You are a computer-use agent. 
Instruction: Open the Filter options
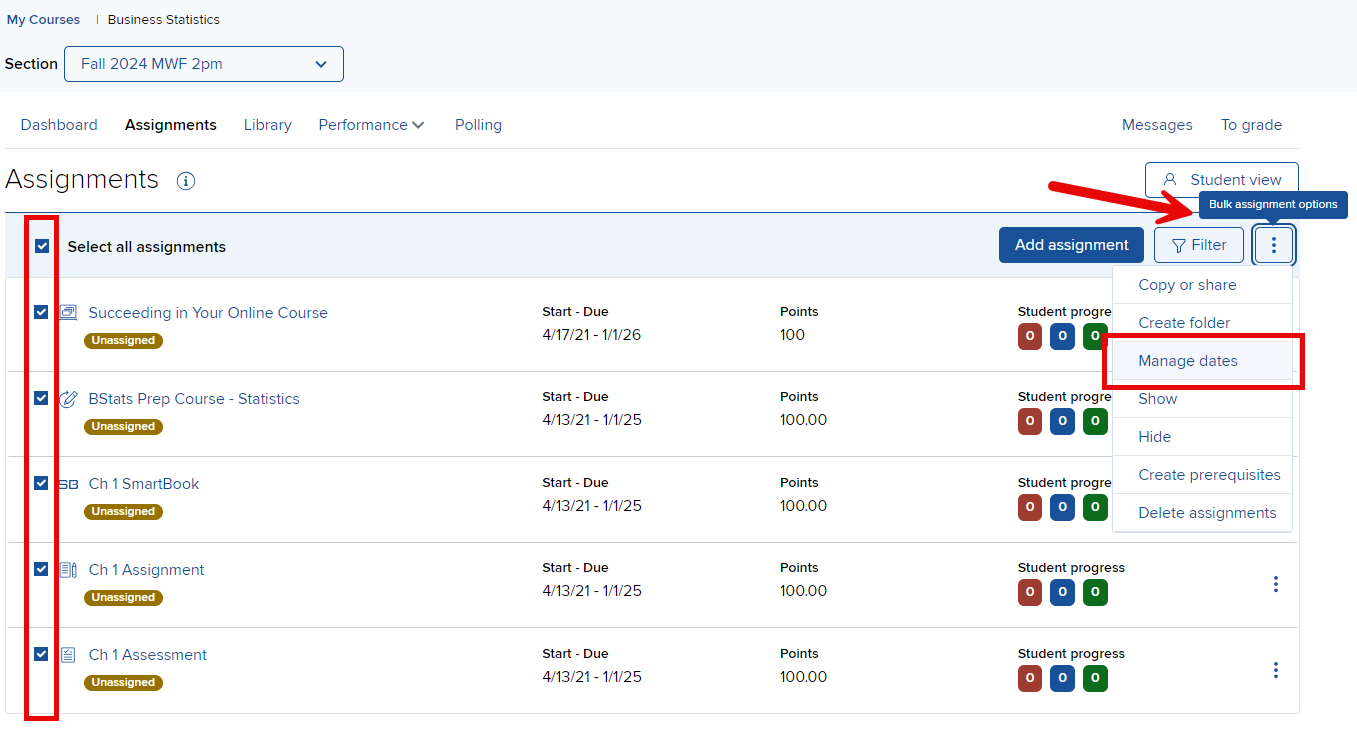pos(1198,245)
